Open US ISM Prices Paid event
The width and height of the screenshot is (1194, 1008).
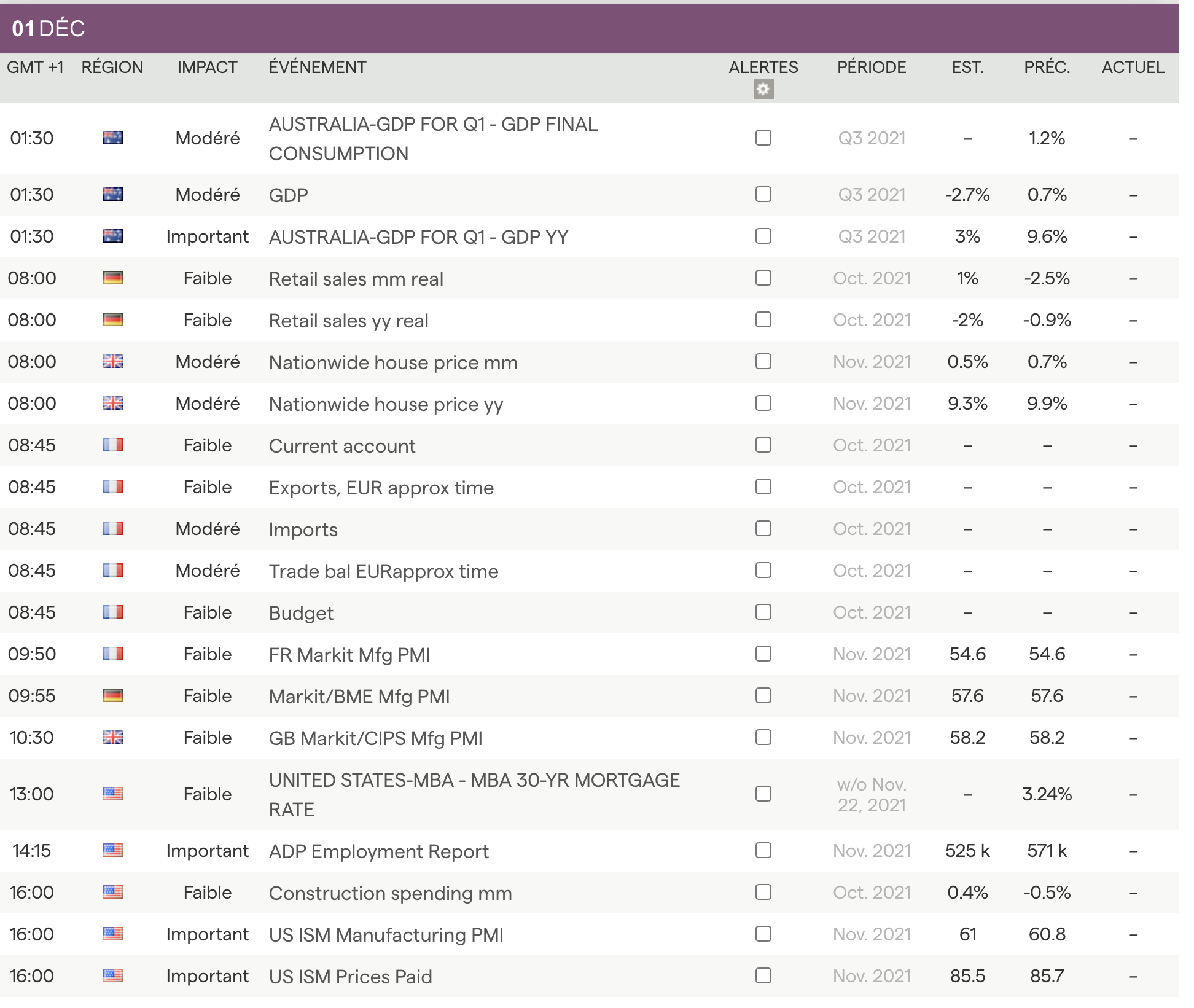pos(350,977)
